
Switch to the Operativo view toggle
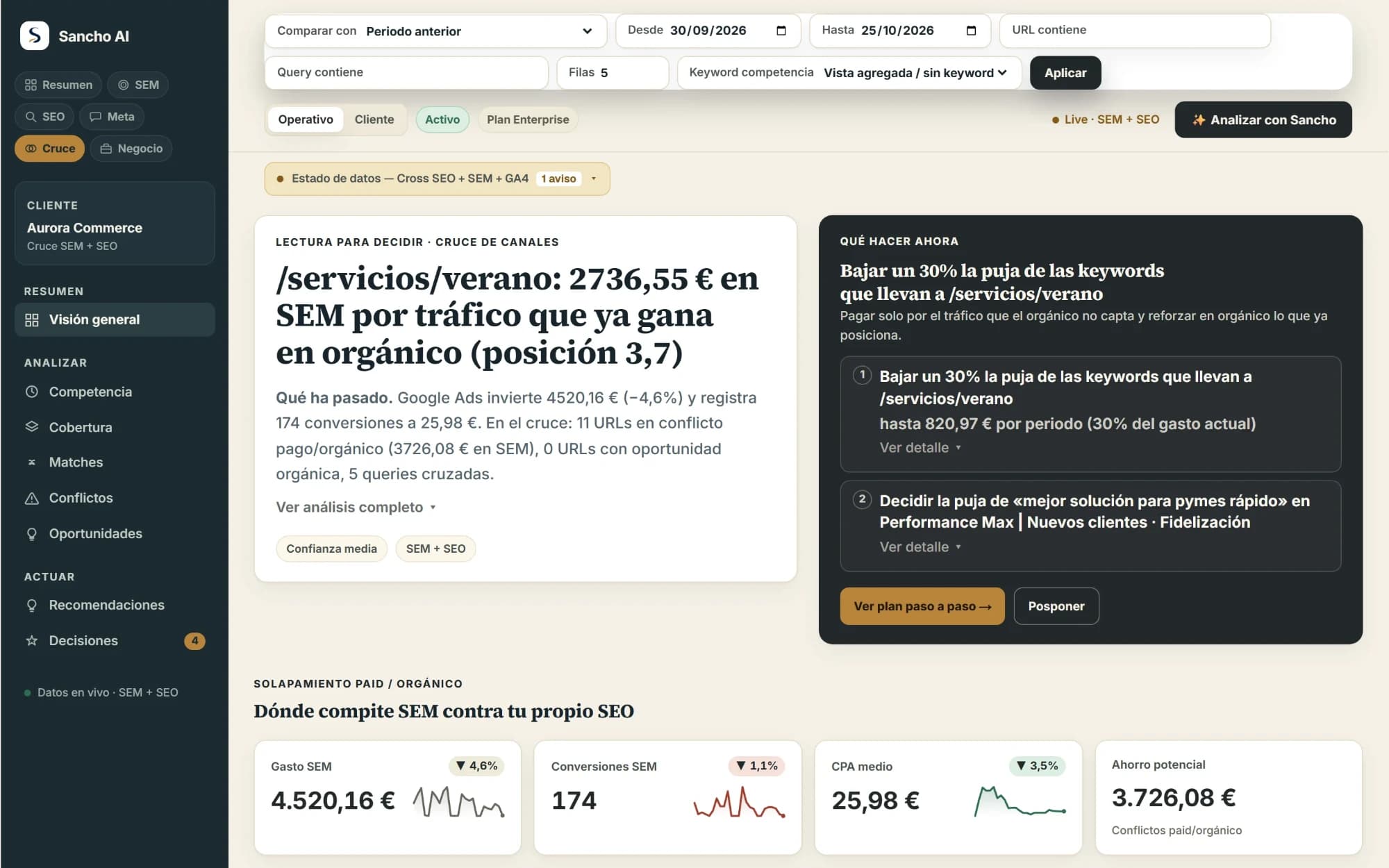[306, 119]
